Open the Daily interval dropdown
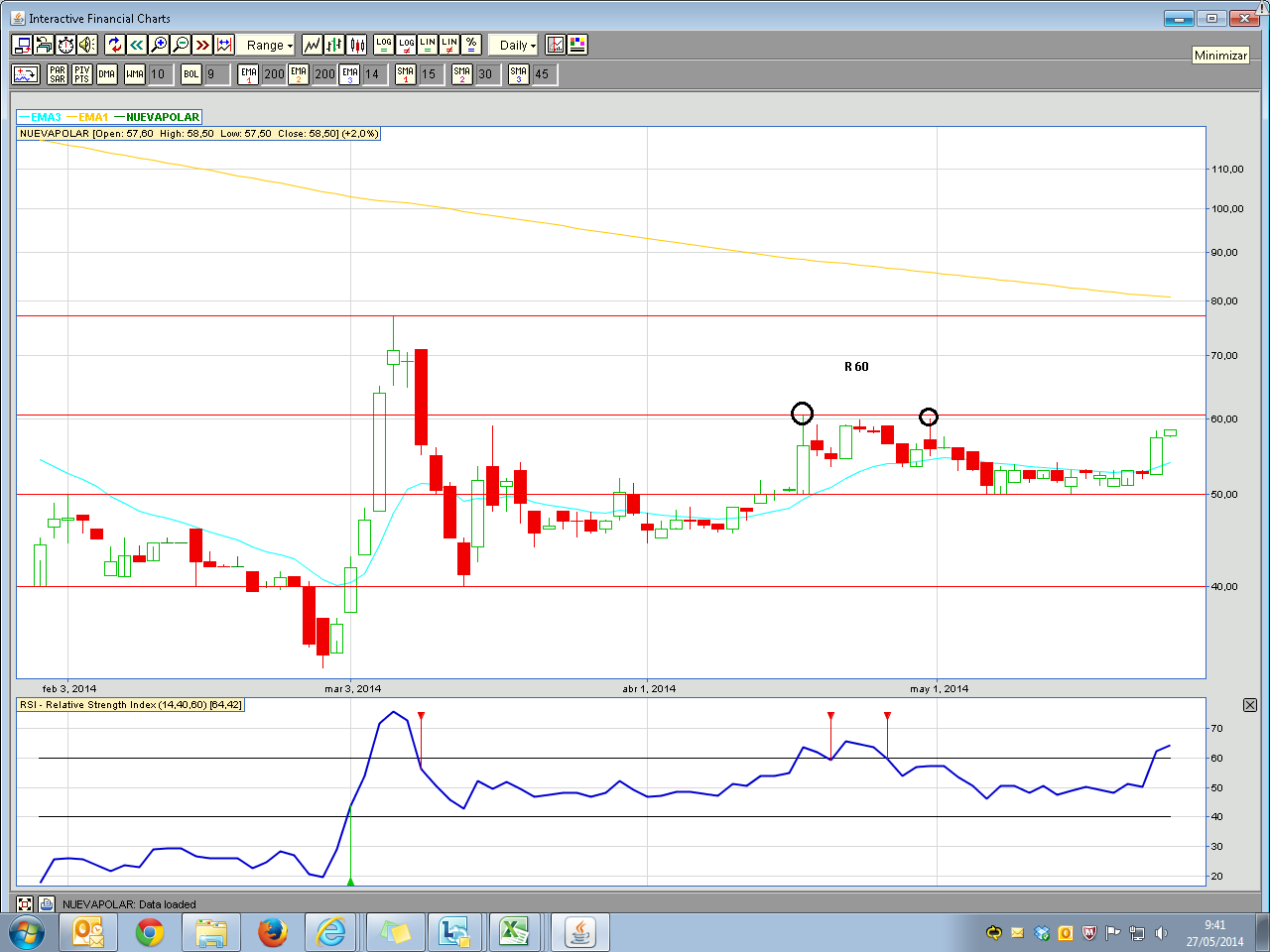Screen dimensions: 1270x952 [x=518, y=45]
